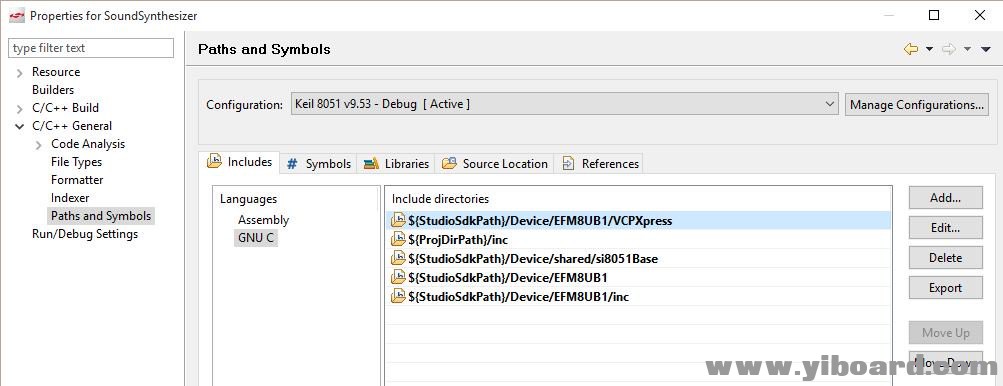1003x386 pixels.
Task: Select the Device/EFM8UB1/inc include directory
Action: pyautogui.click(x=638, y=296)
